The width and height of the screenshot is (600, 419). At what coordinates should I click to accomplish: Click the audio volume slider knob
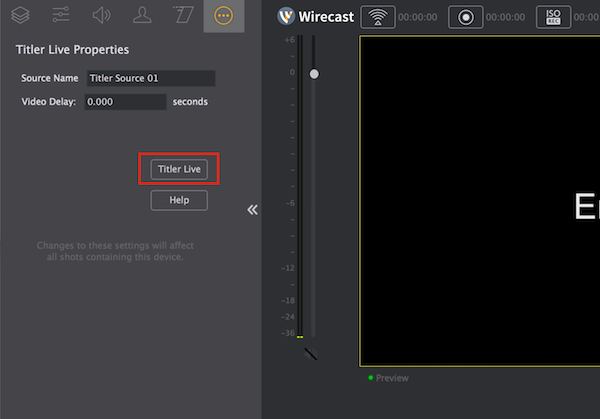pos(314,74)
